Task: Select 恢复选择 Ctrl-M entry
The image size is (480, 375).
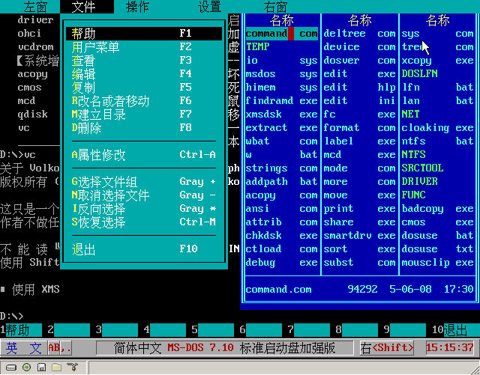Action: (x=144, y=222)
